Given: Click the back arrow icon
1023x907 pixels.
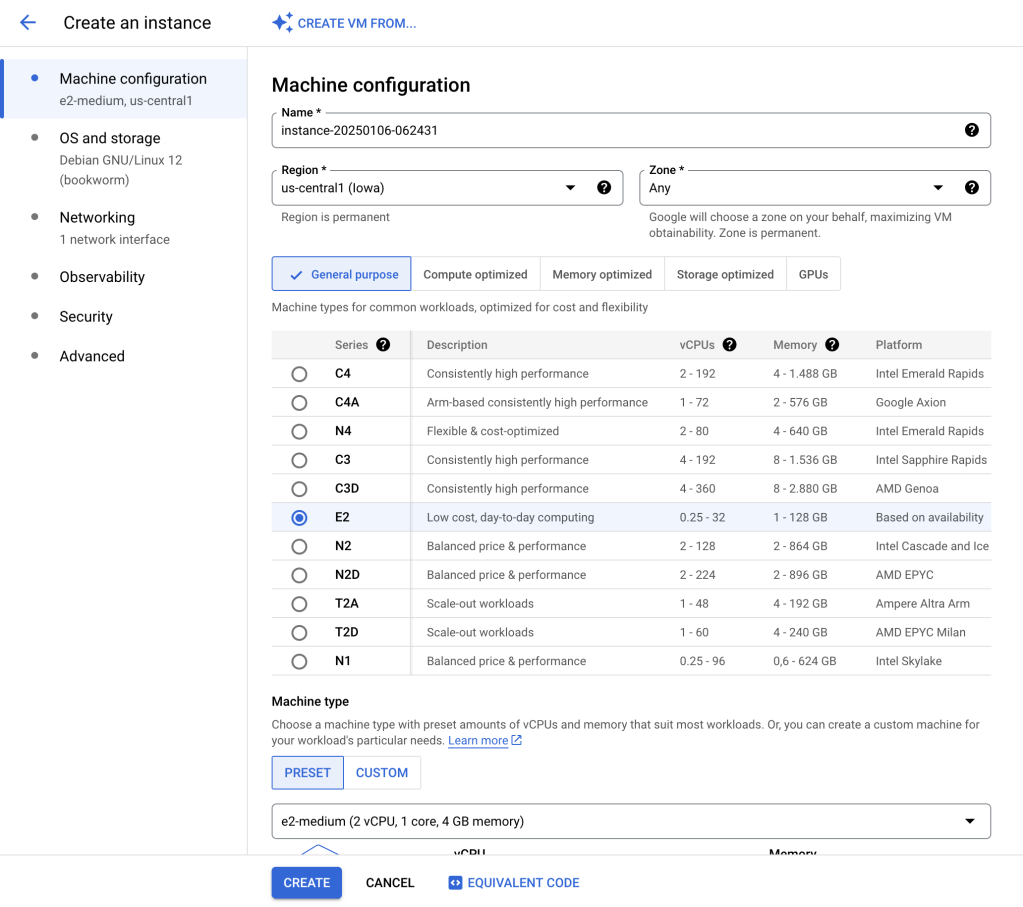Looking at the screenshot, I should (28, 23).
